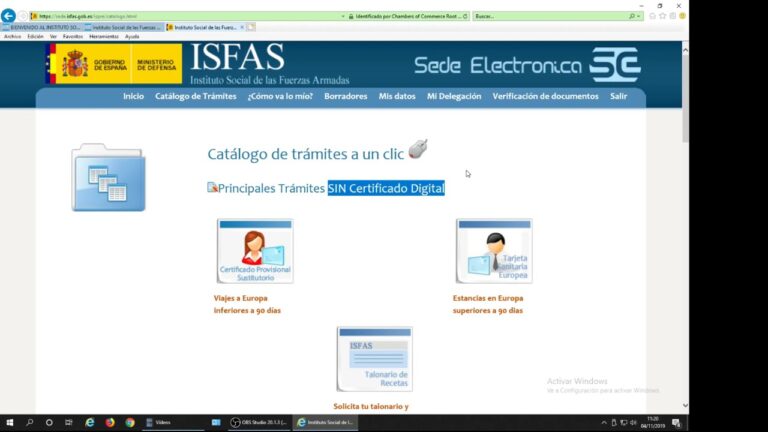The image size is (768, 432).
Task: Click the browser forward arrow button
Action: [x=23, y=16]
